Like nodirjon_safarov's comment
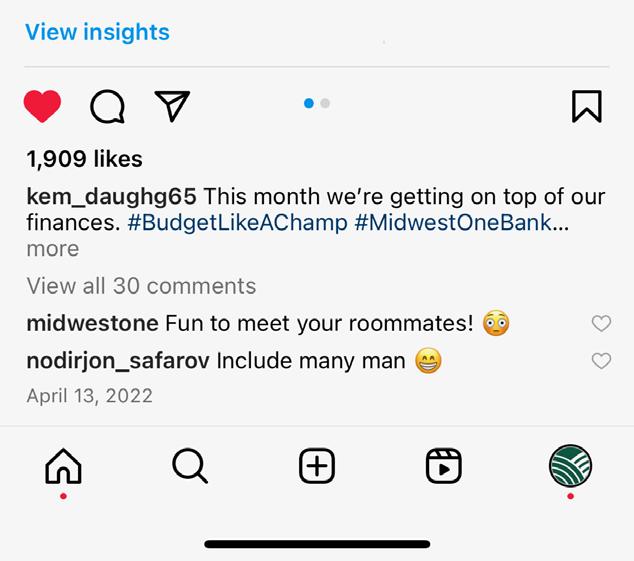 point(601,361)
